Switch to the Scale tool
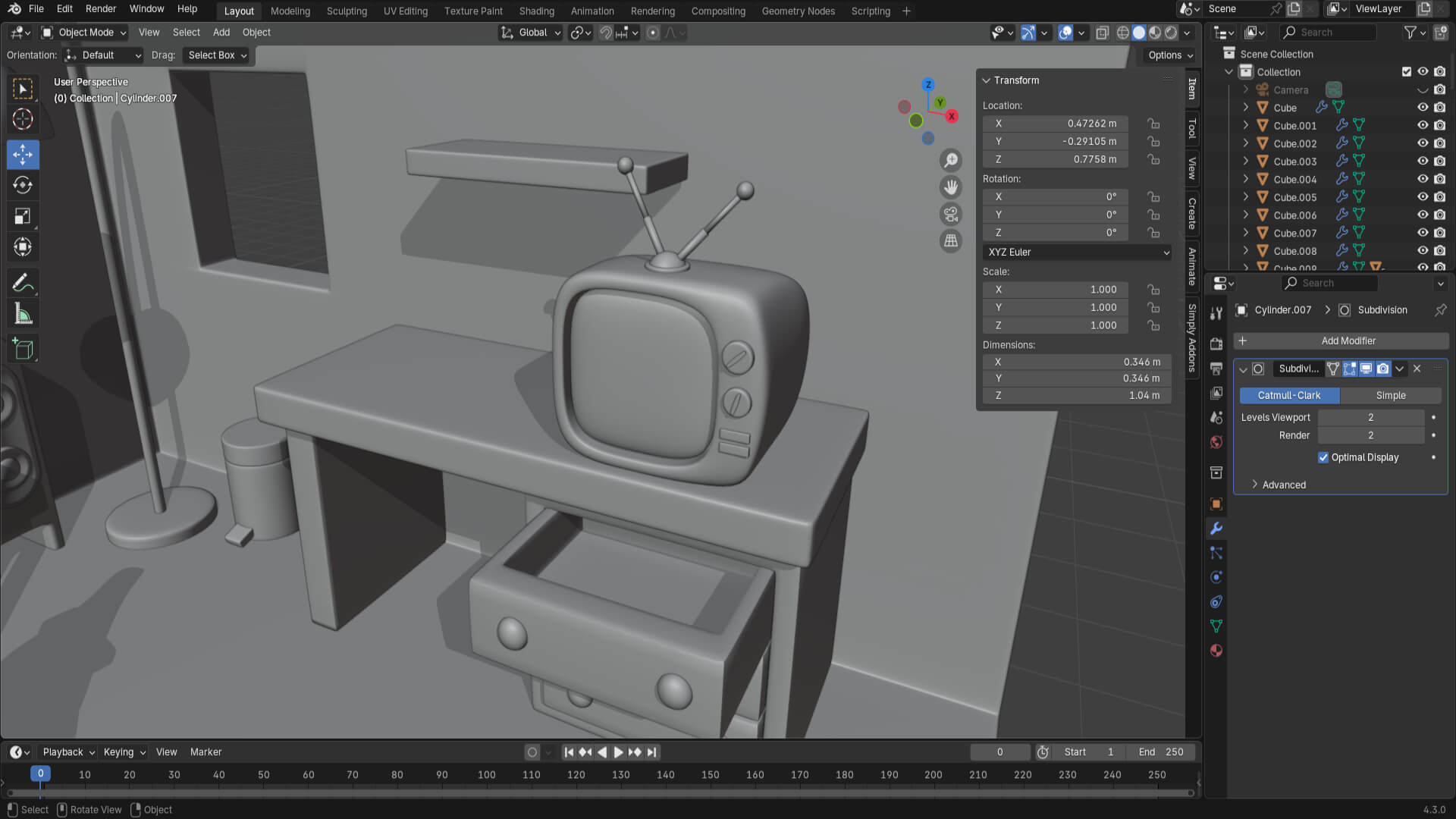 click(x=23, y=216)
